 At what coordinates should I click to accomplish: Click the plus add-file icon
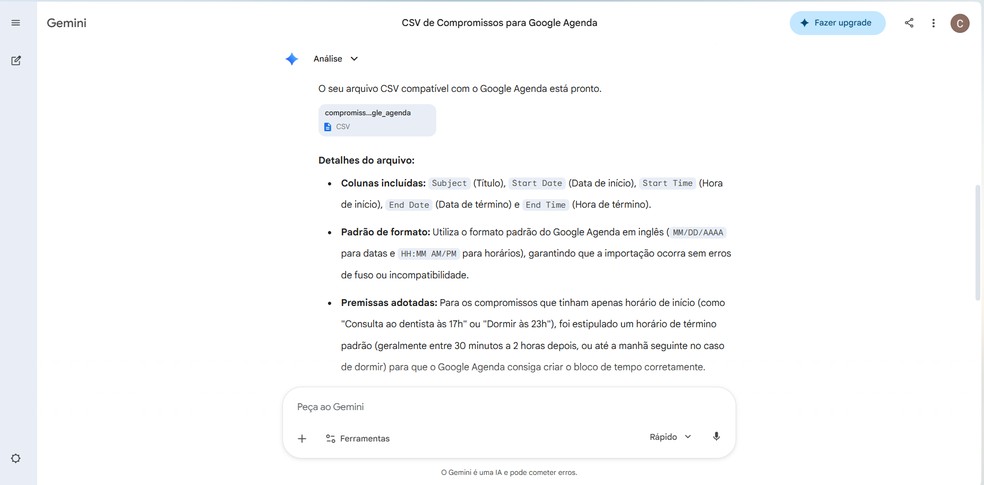(x=302, y=439)
